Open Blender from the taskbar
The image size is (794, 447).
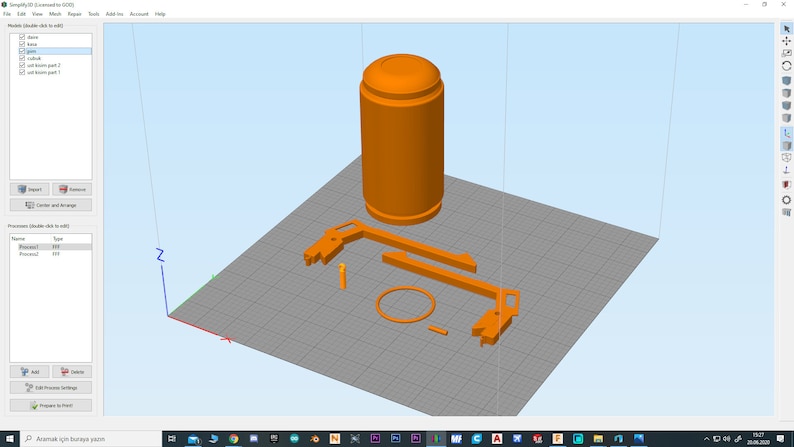coord(314,438)
